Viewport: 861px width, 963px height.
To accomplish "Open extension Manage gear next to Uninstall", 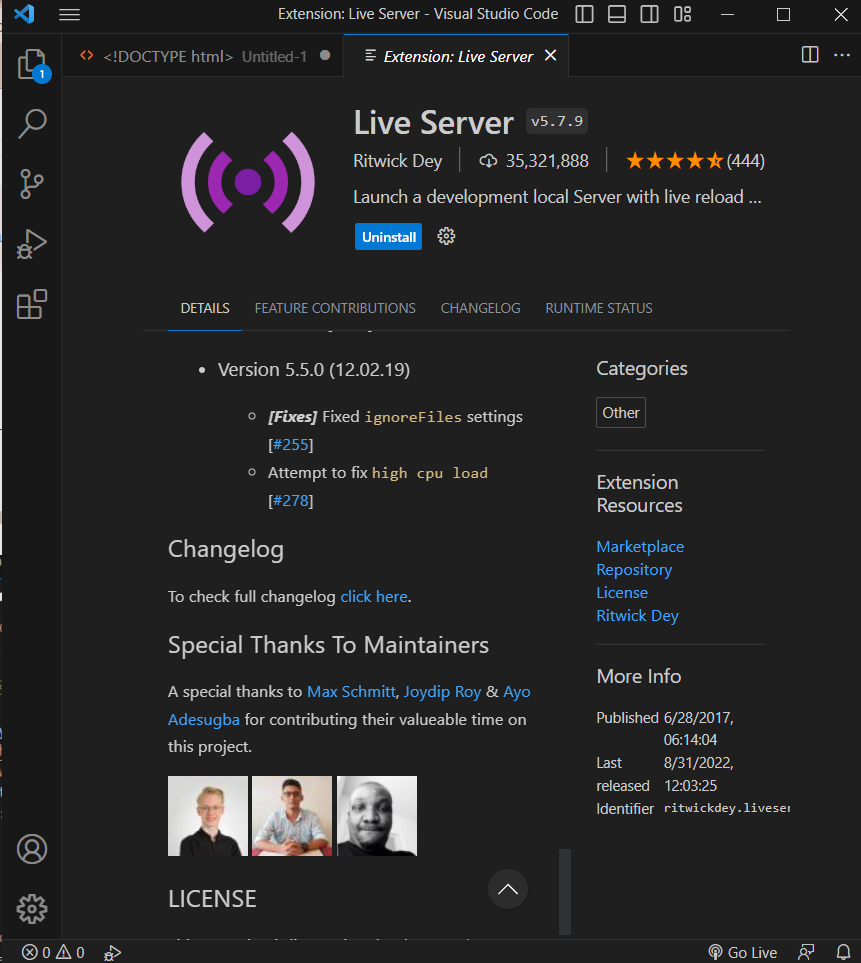I will (x=446, y=236).
